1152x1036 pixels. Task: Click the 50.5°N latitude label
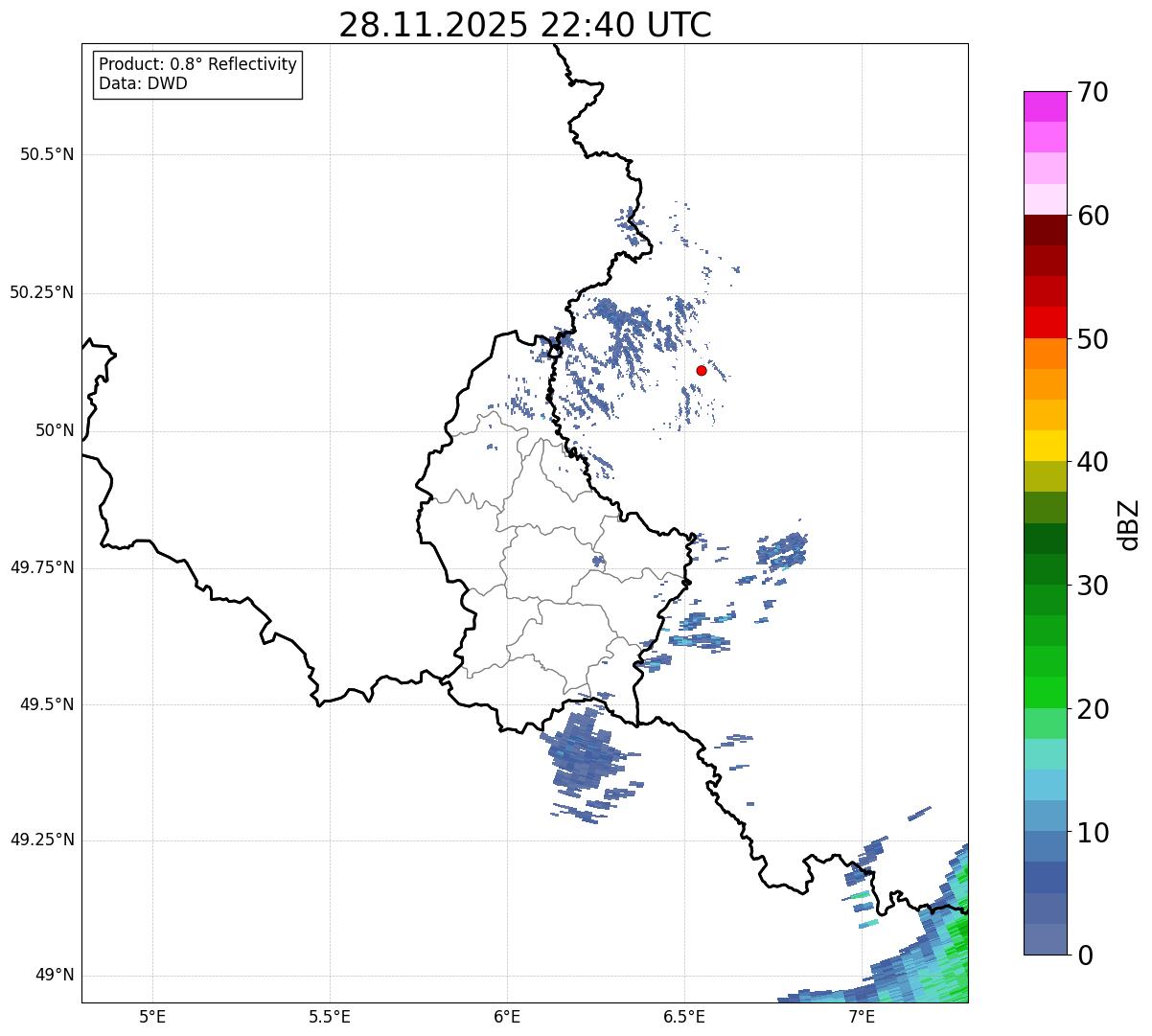tap(47, 154)
